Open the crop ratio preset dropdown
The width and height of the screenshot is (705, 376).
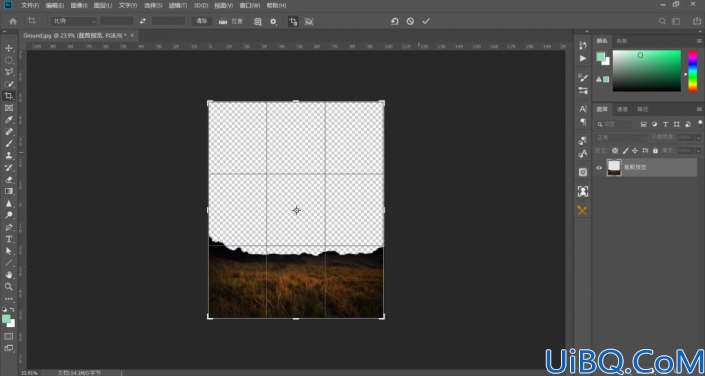[74, 21]
